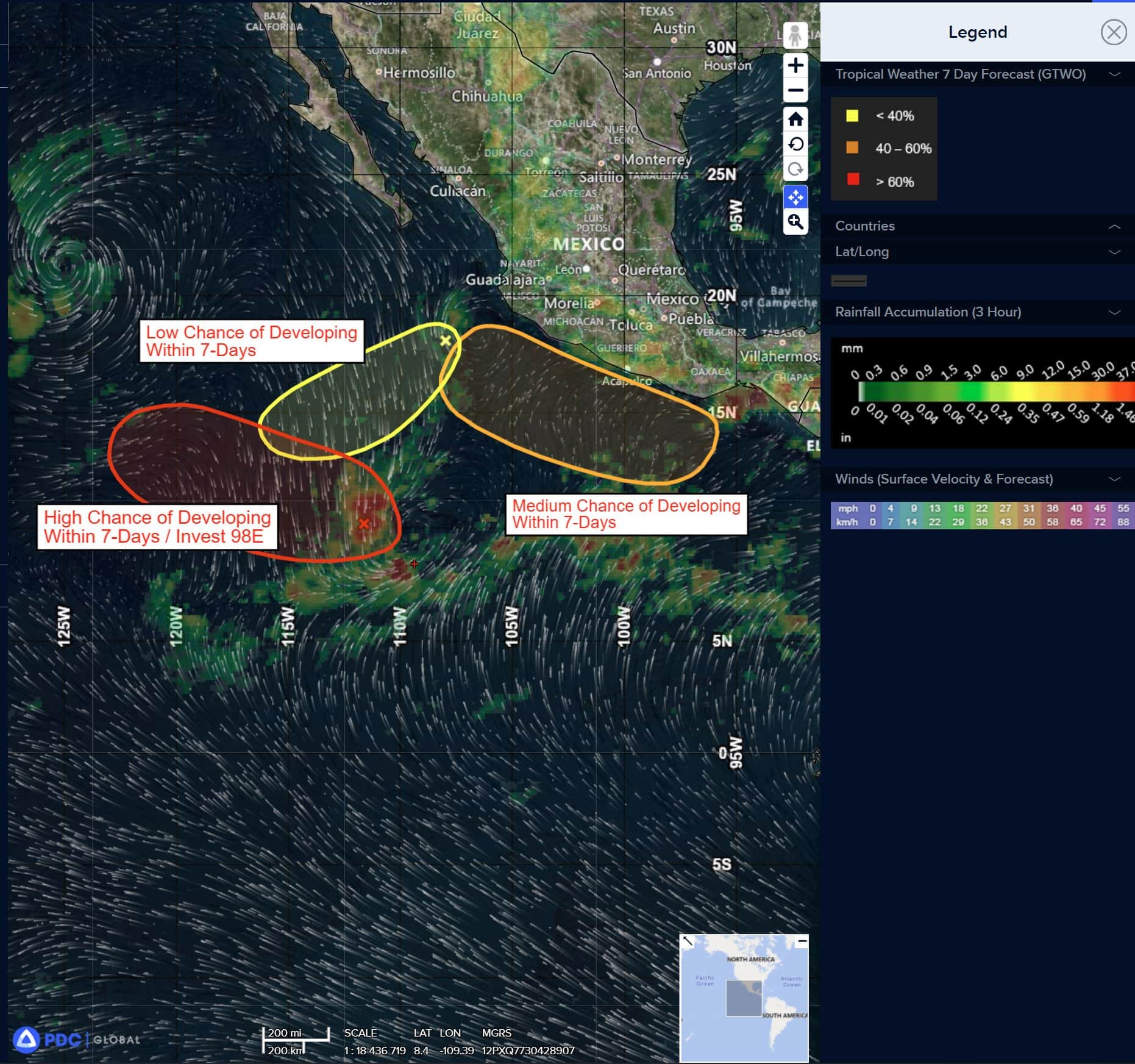Screen dimensions: 1135x1064
Task: Minimize the overview mini-map
Action: click(802, 941)
